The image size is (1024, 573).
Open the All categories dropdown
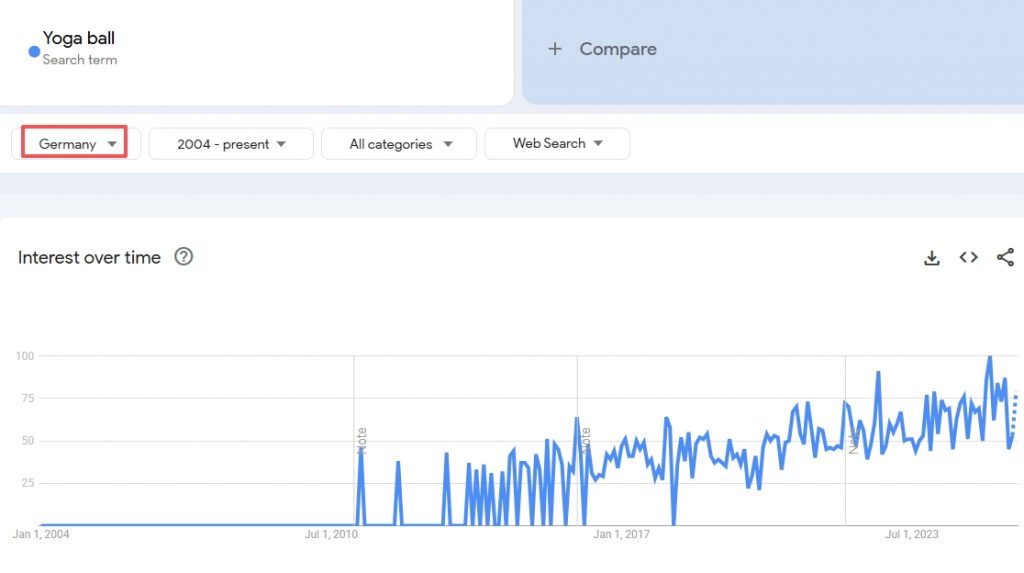point(400,144)
